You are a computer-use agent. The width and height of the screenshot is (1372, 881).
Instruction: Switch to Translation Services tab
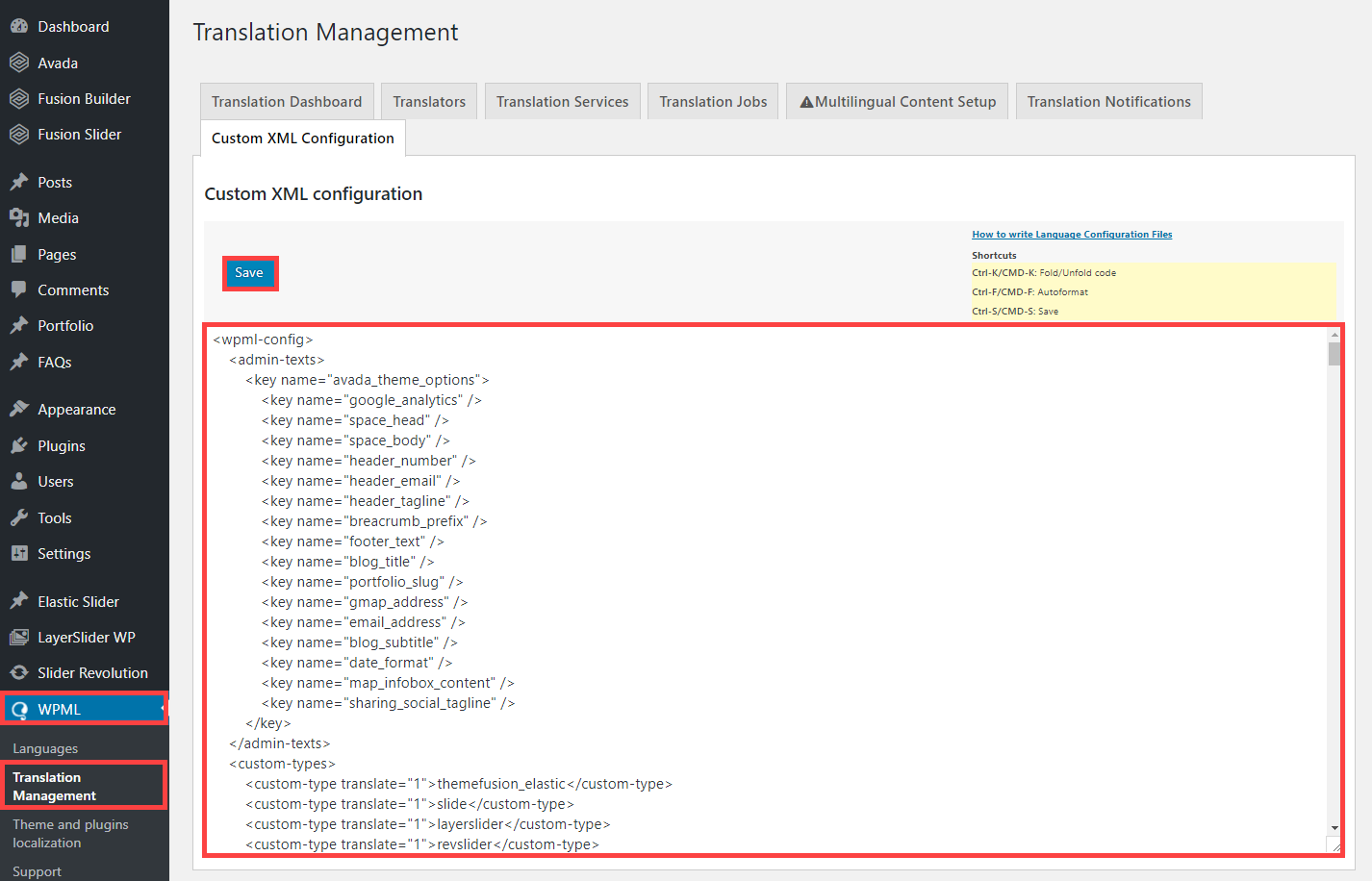coord(563,101)
